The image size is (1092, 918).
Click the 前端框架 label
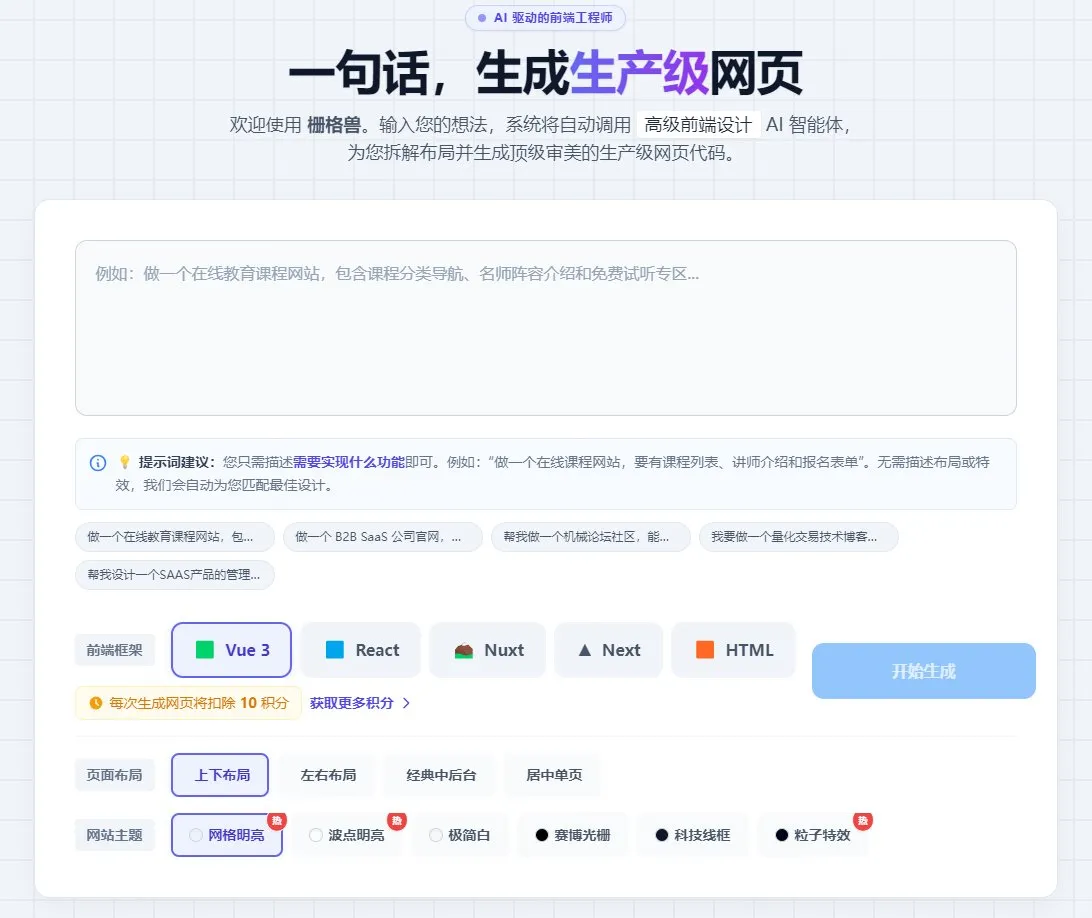(114, 650)
